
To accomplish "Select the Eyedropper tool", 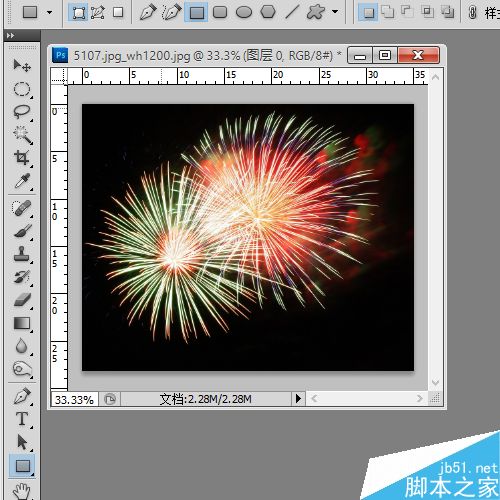I will tap(22, 181).
